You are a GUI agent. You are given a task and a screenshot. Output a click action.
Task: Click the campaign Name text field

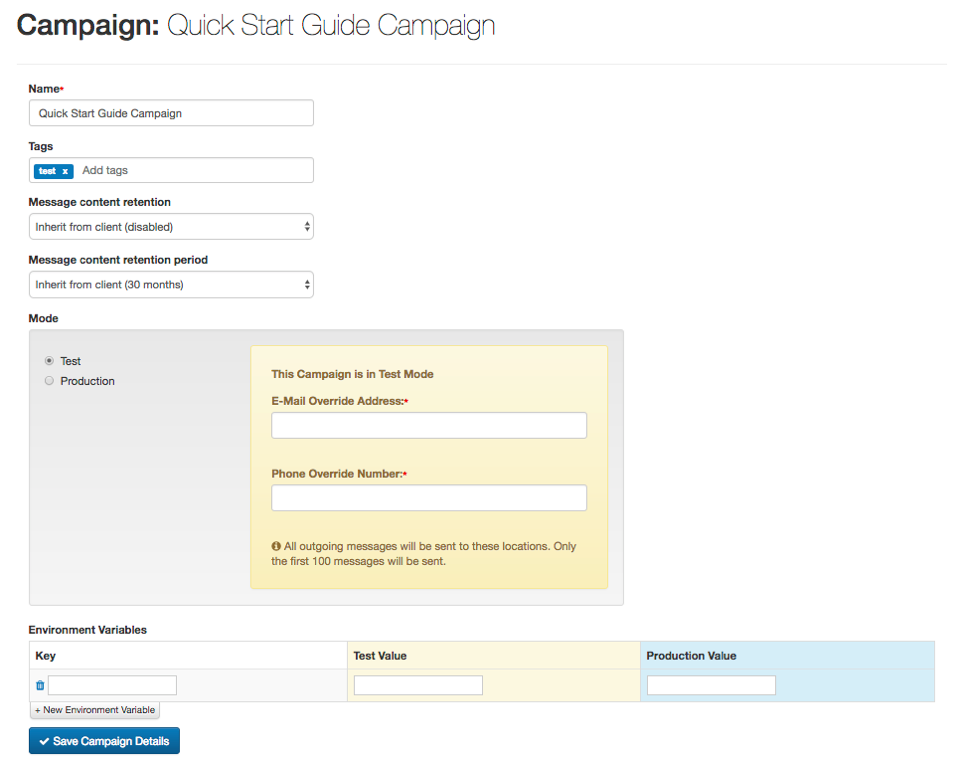[x=171, y=113]
